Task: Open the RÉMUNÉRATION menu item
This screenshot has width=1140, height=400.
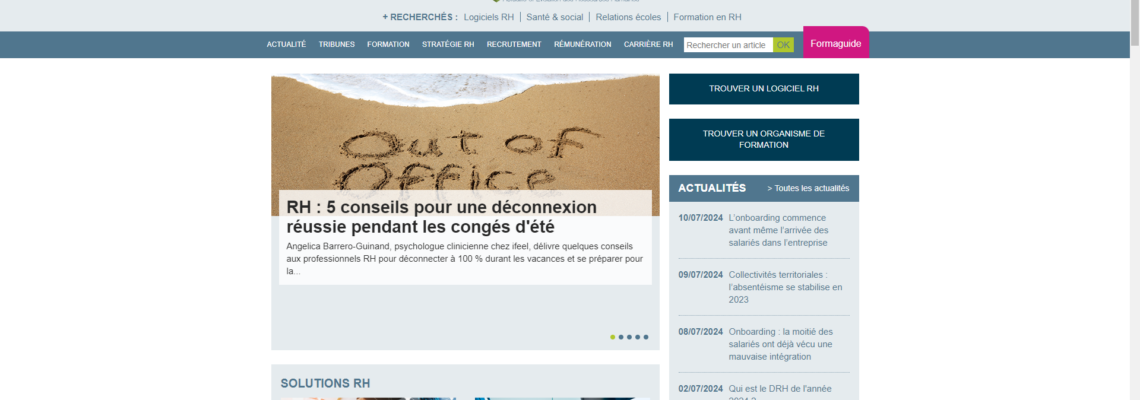Action: point(582,44)
